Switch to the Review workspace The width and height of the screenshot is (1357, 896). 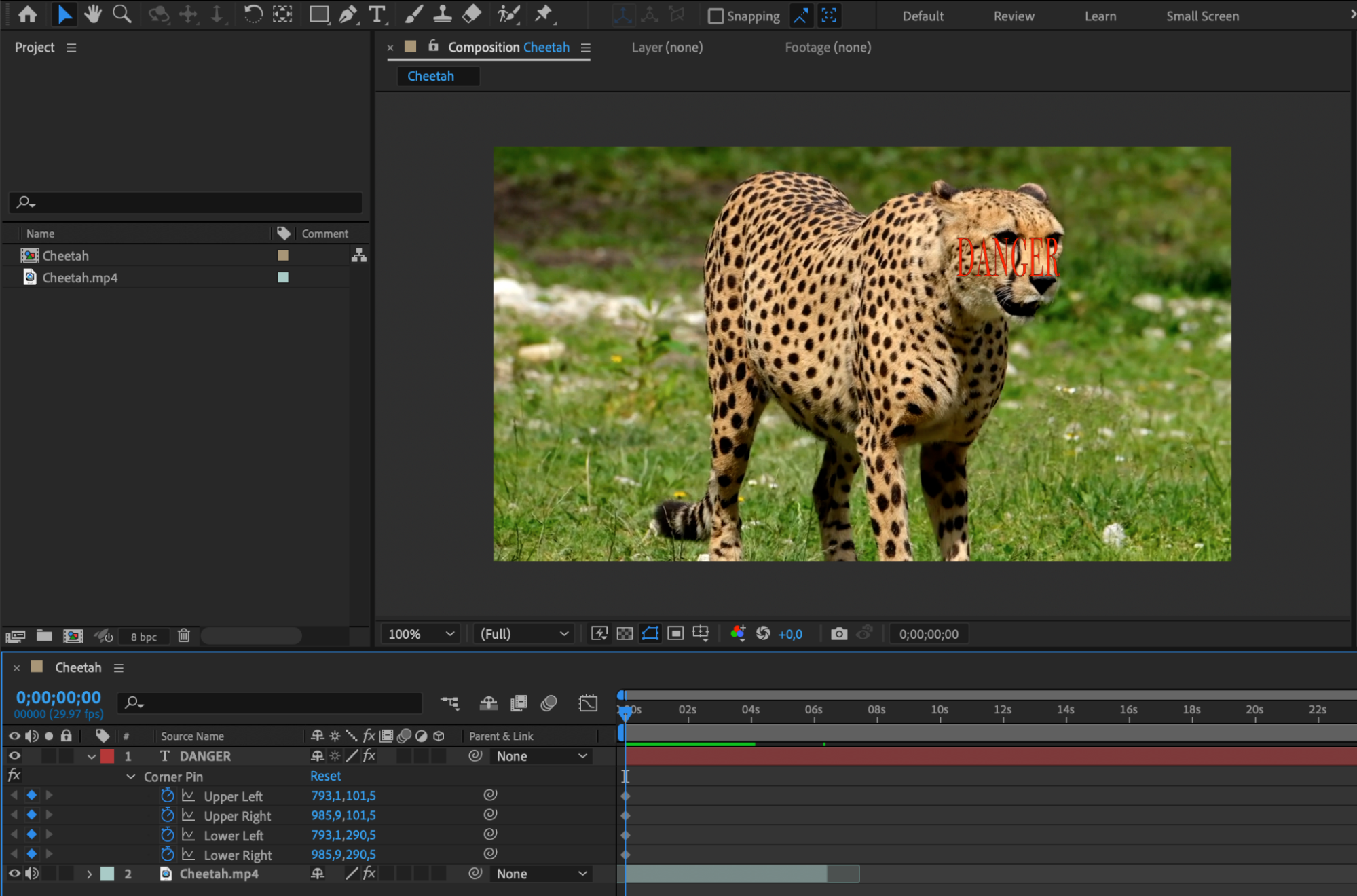(x=1014, y=16)
